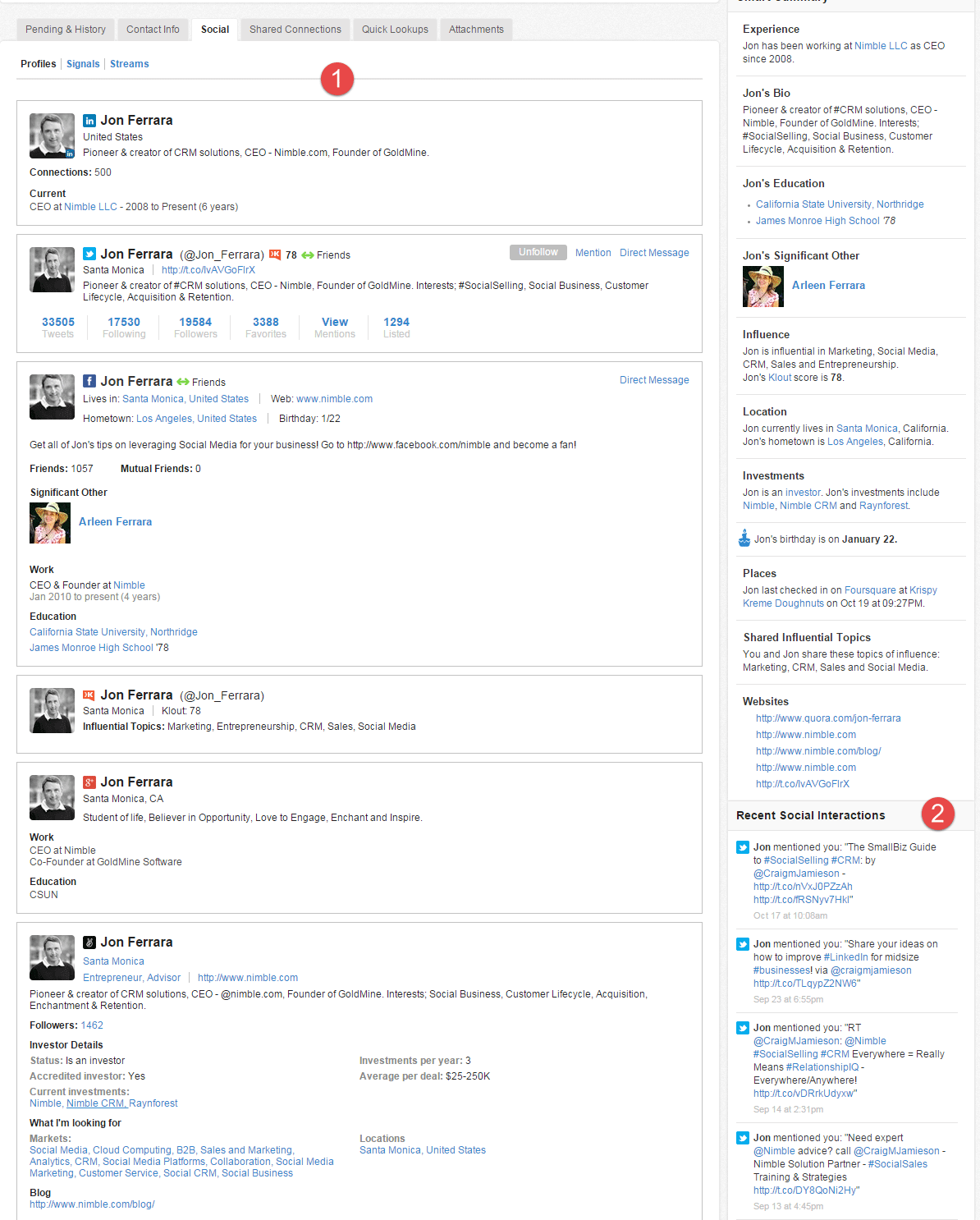Viewport: 980px width, 1220px height.
Task: Click the Mention link for Twitter
Action: [593, 253]
